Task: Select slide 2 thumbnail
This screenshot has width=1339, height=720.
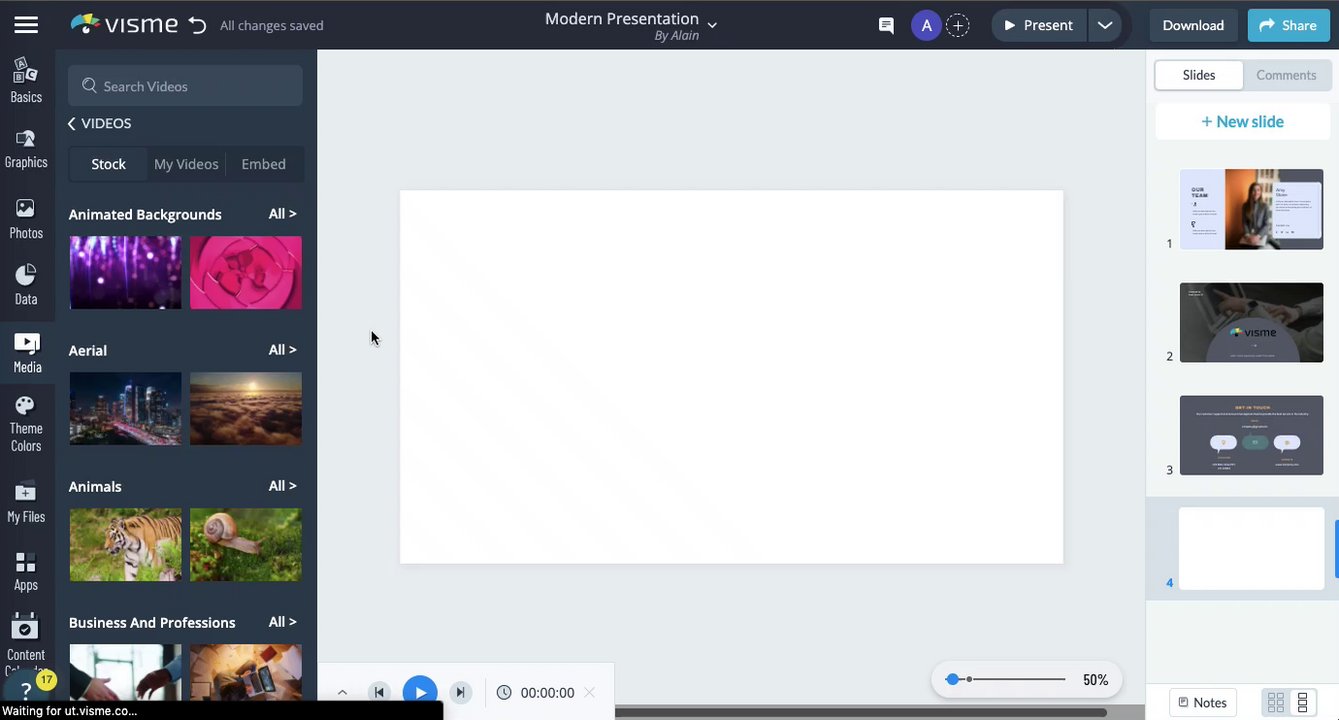Action: coord(1251,322)
